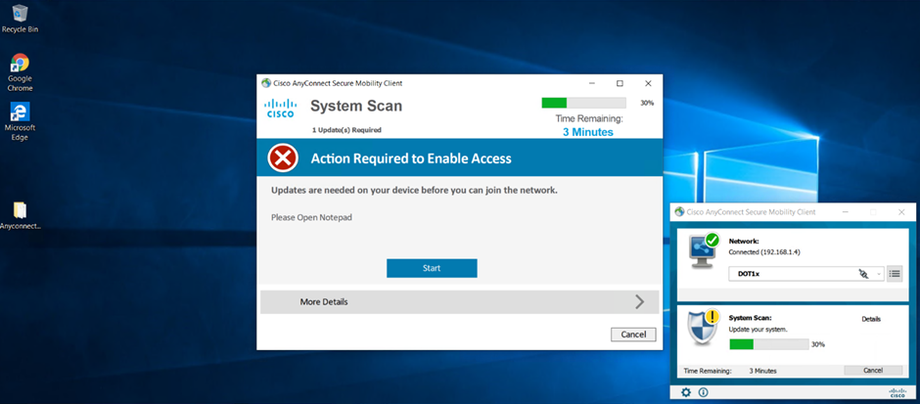
Task: Click network computer icon with green check
Action: coord(704,250)
